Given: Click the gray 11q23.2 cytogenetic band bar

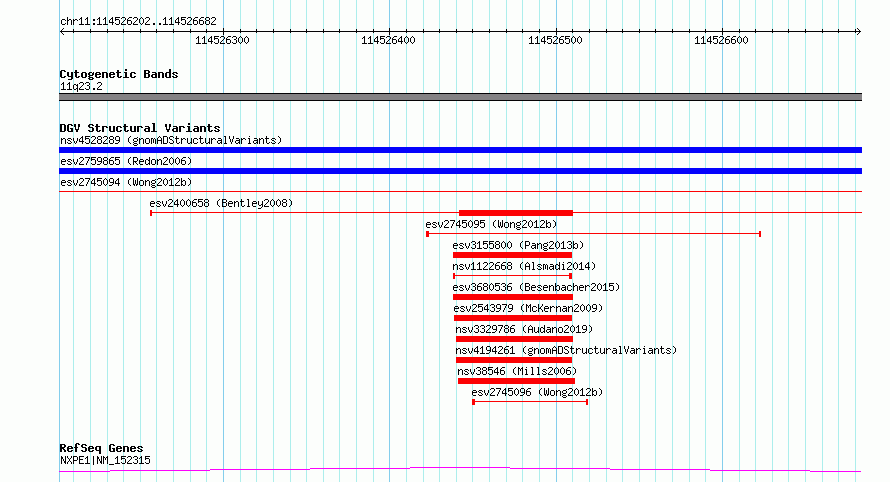Looking at the screenshot, I should pos(460,97).
